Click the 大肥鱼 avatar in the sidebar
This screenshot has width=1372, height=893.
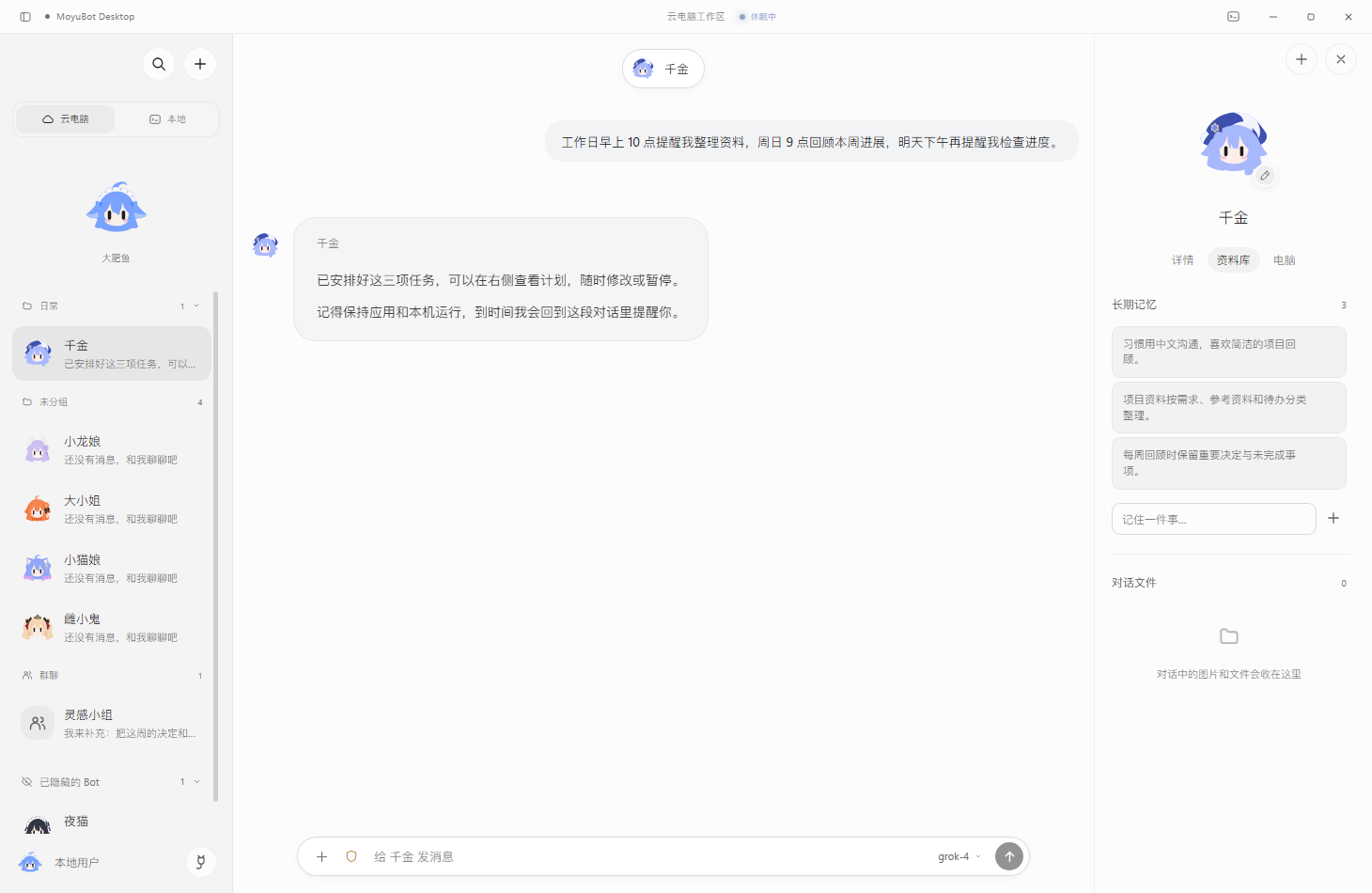[x=117, y=208]
